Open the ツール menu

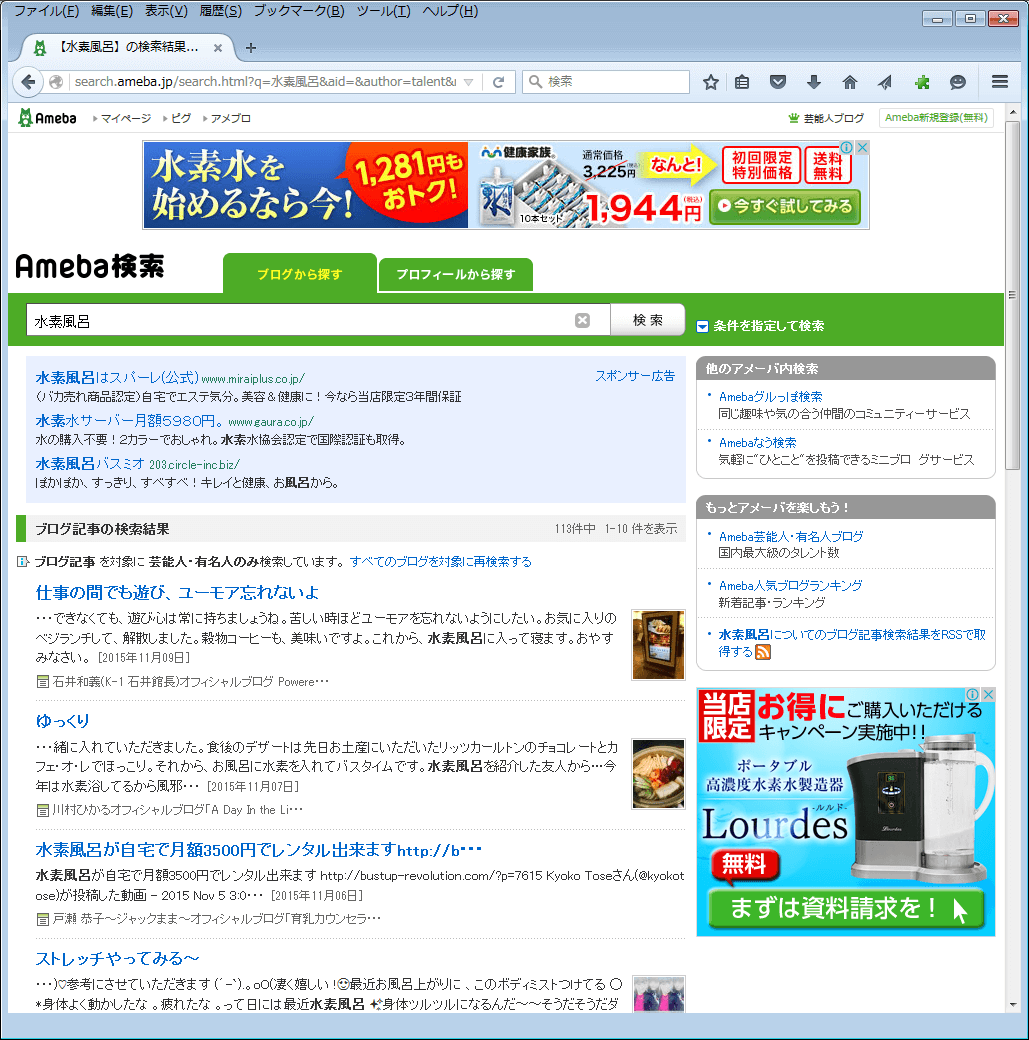383,11
